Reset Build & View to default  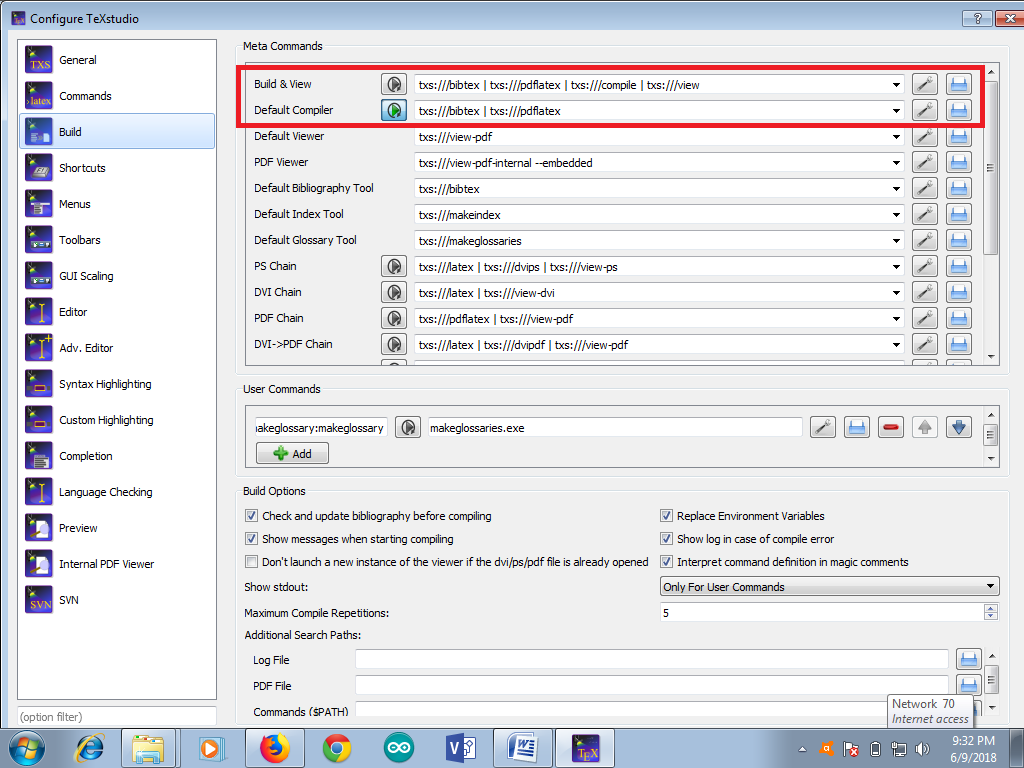click(959, 84)
